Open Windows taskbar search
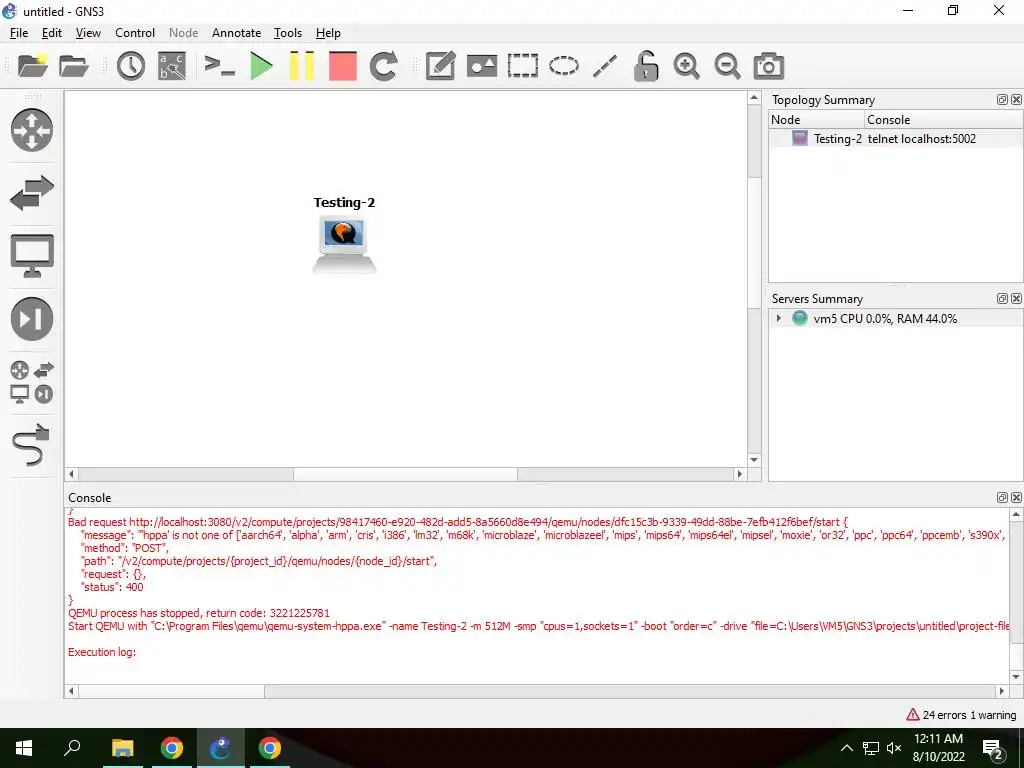The image size is (1024, 768). [72, 748]
